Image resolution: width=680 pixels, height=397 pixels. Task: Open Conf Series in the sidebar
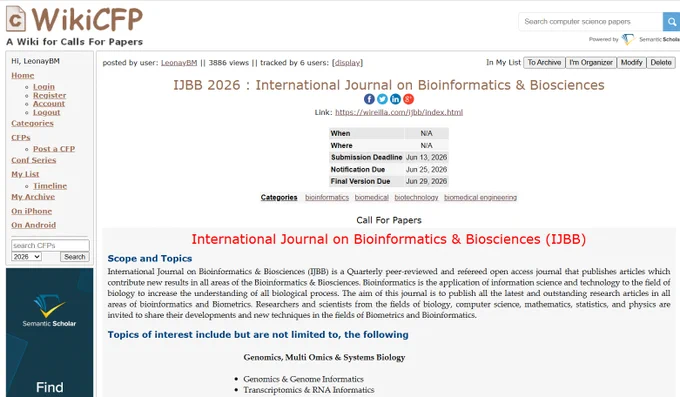tap(34, 160)
